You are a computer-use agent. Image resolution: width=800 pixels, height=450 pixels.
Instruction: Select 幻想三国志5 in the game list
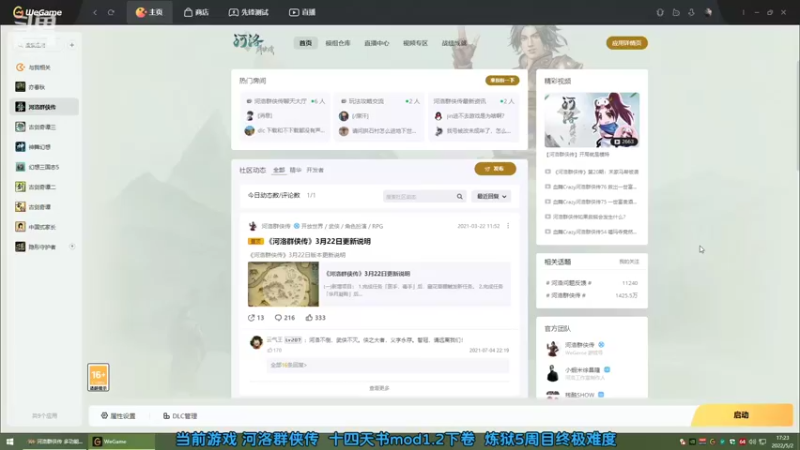[x=44, y=167]
